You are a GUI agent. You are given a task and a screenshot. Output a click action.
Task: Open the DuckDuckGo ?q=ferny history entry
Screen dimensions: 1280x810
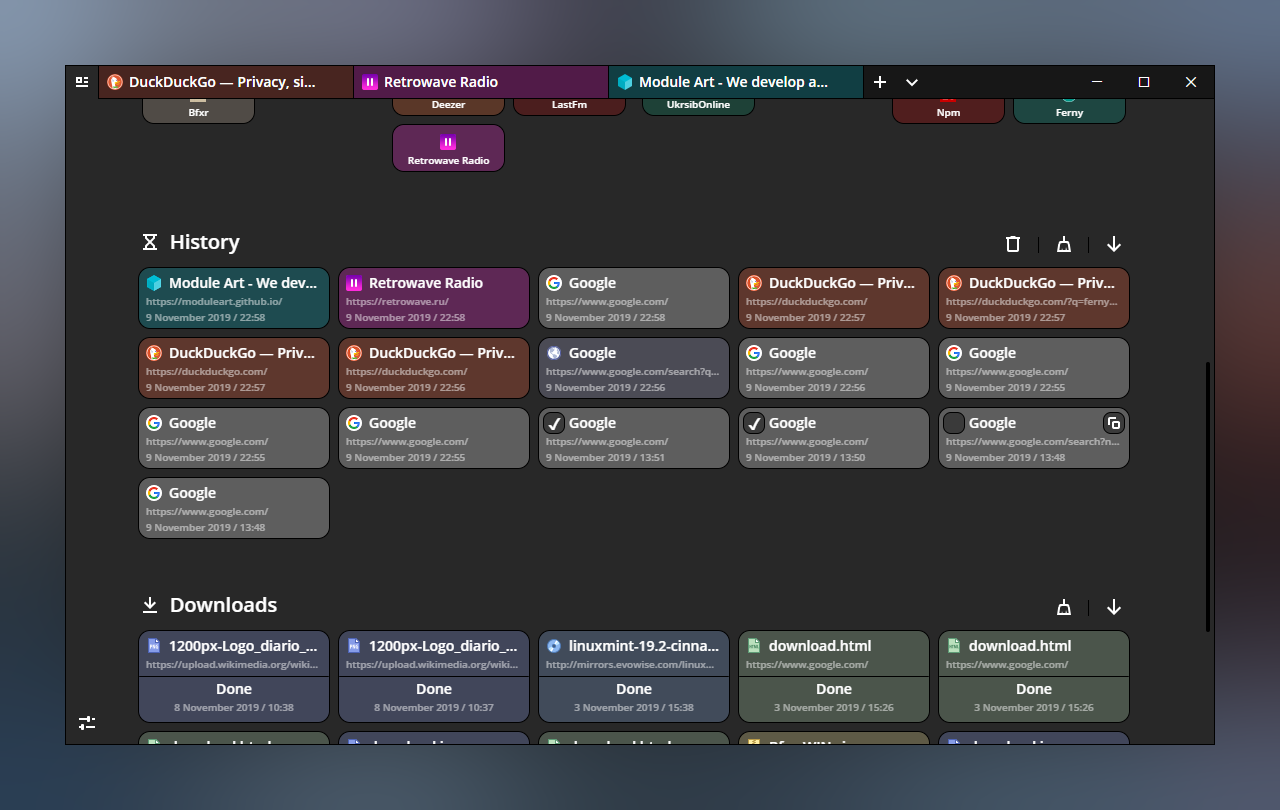click(x=1034, y=298)
